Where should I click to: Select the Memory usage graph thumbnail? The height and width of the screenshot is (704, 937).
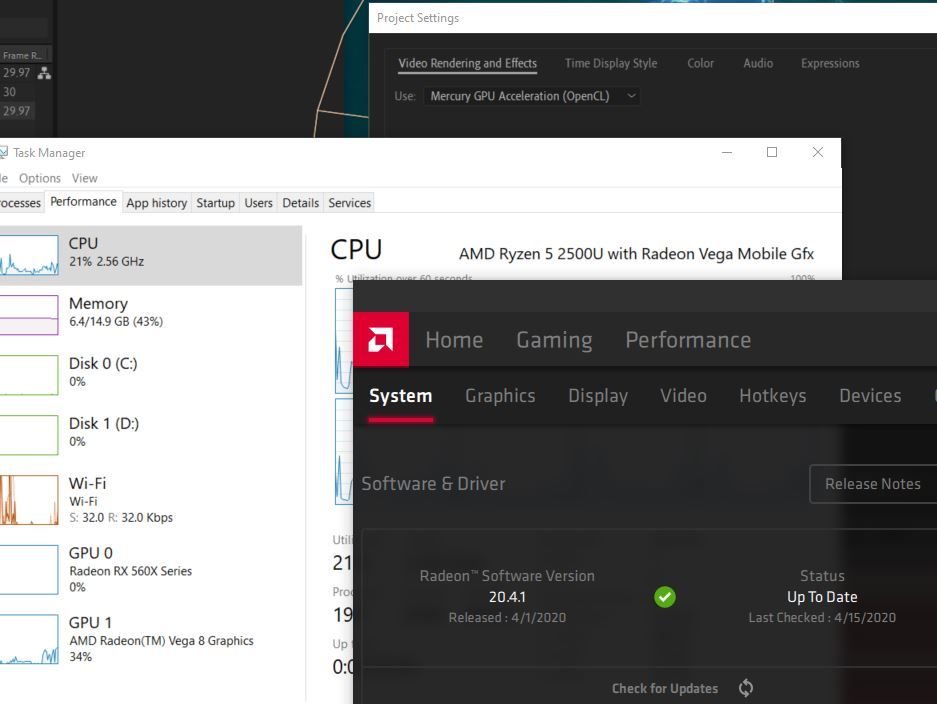point(29,314)
